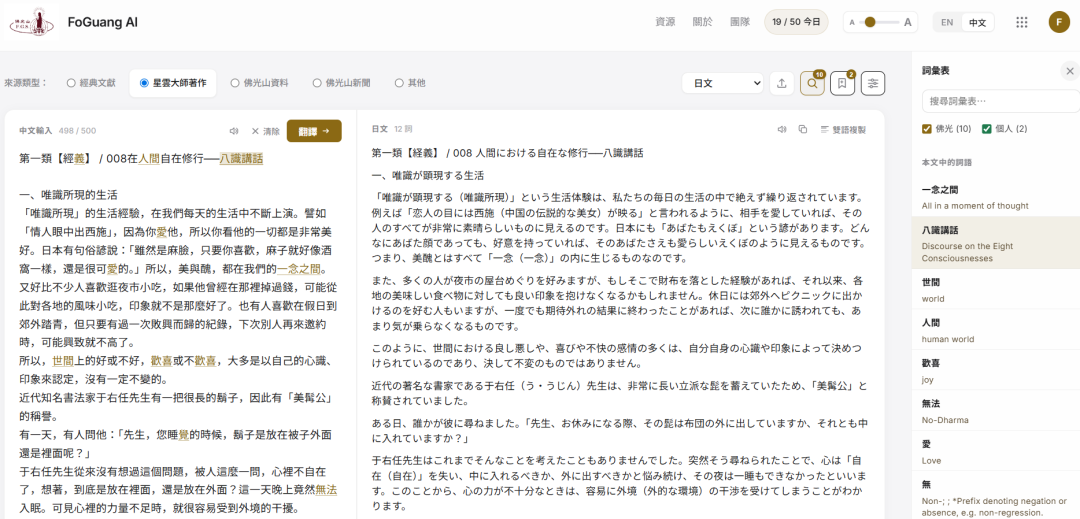
Task: Clear the Chinese input with 清除
Action: [x=265, y=131]
